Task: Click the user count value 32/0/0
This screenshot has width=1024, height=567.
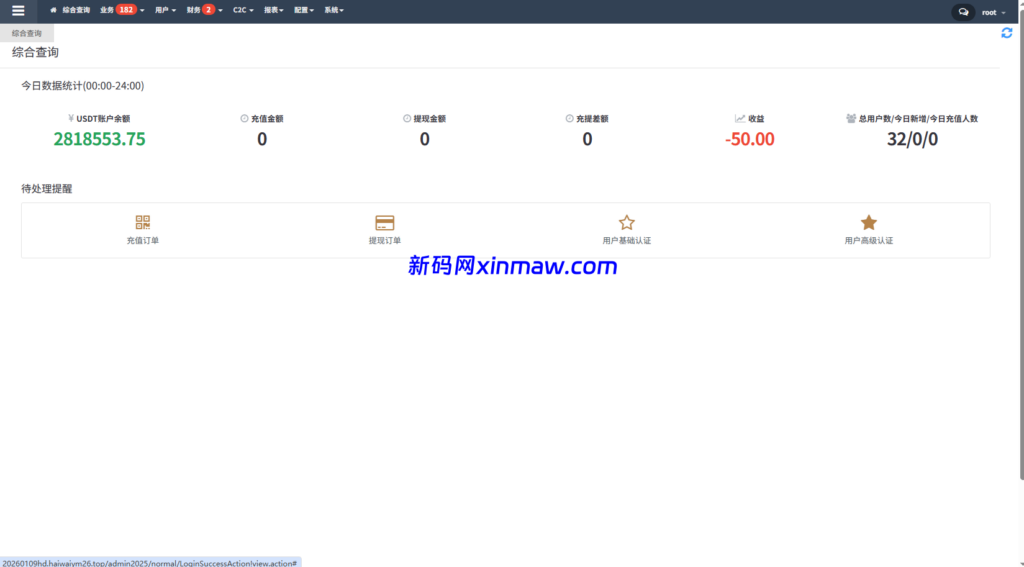Action: tap(912, 139)
